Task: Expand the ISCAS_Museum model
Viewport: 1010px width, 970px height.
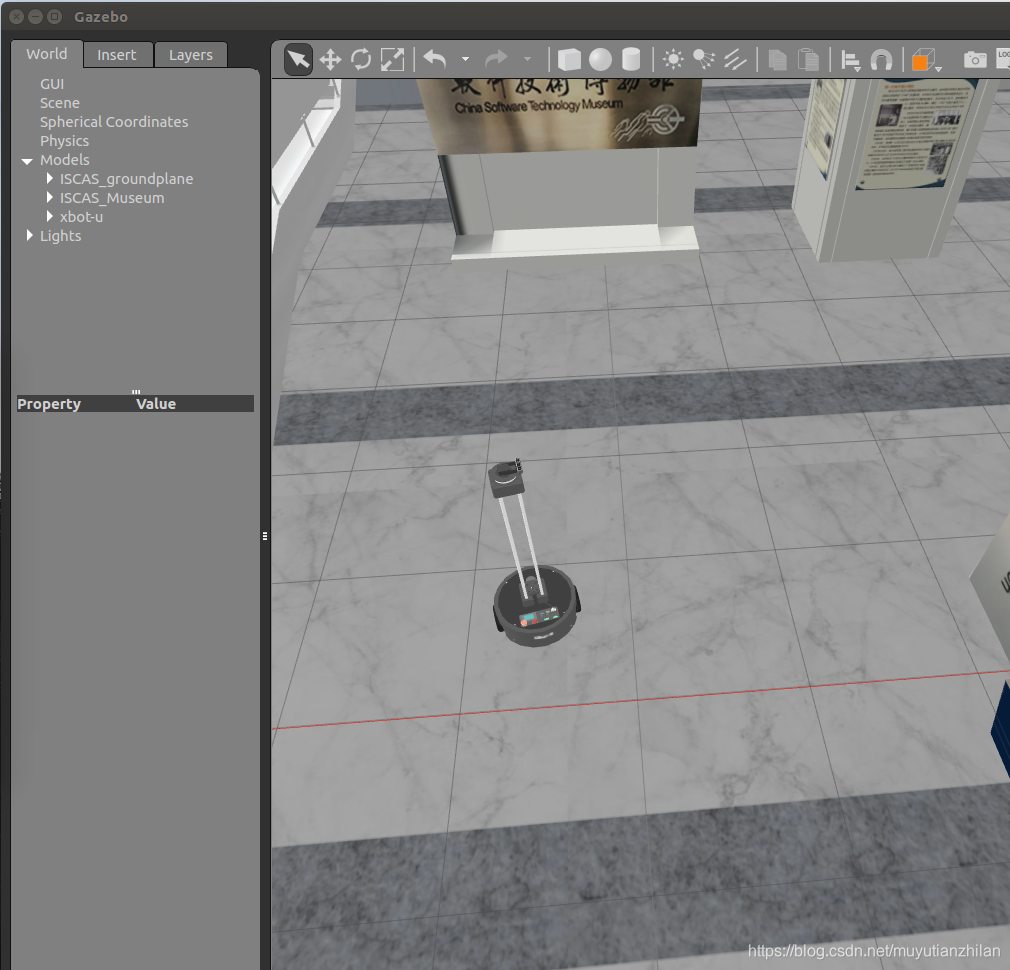Action: 50,197
